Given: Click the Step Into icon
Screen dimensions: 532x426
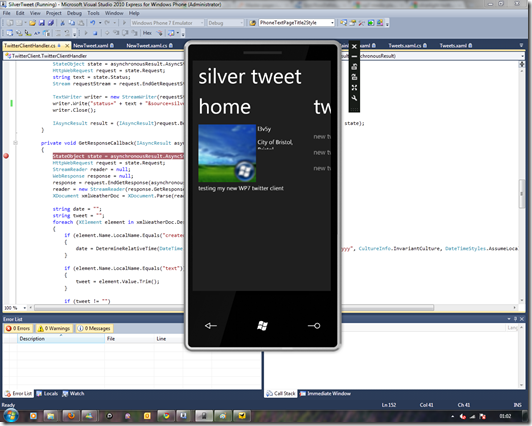Looking at the screenshot, I should [x=116, y=33].
